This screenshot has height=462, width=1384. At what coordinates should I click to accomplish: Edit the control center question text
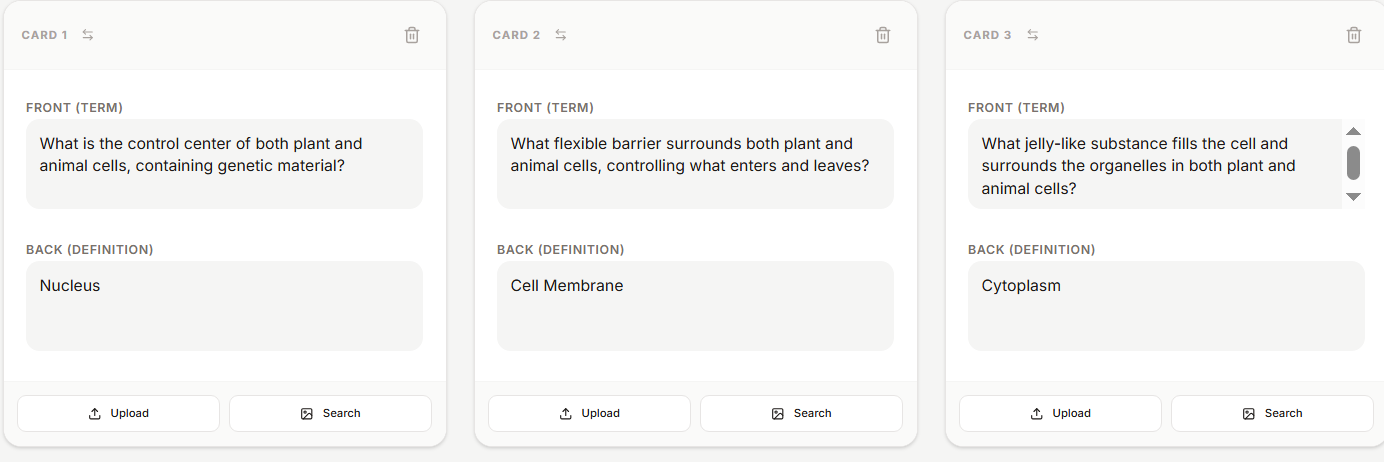224,164
